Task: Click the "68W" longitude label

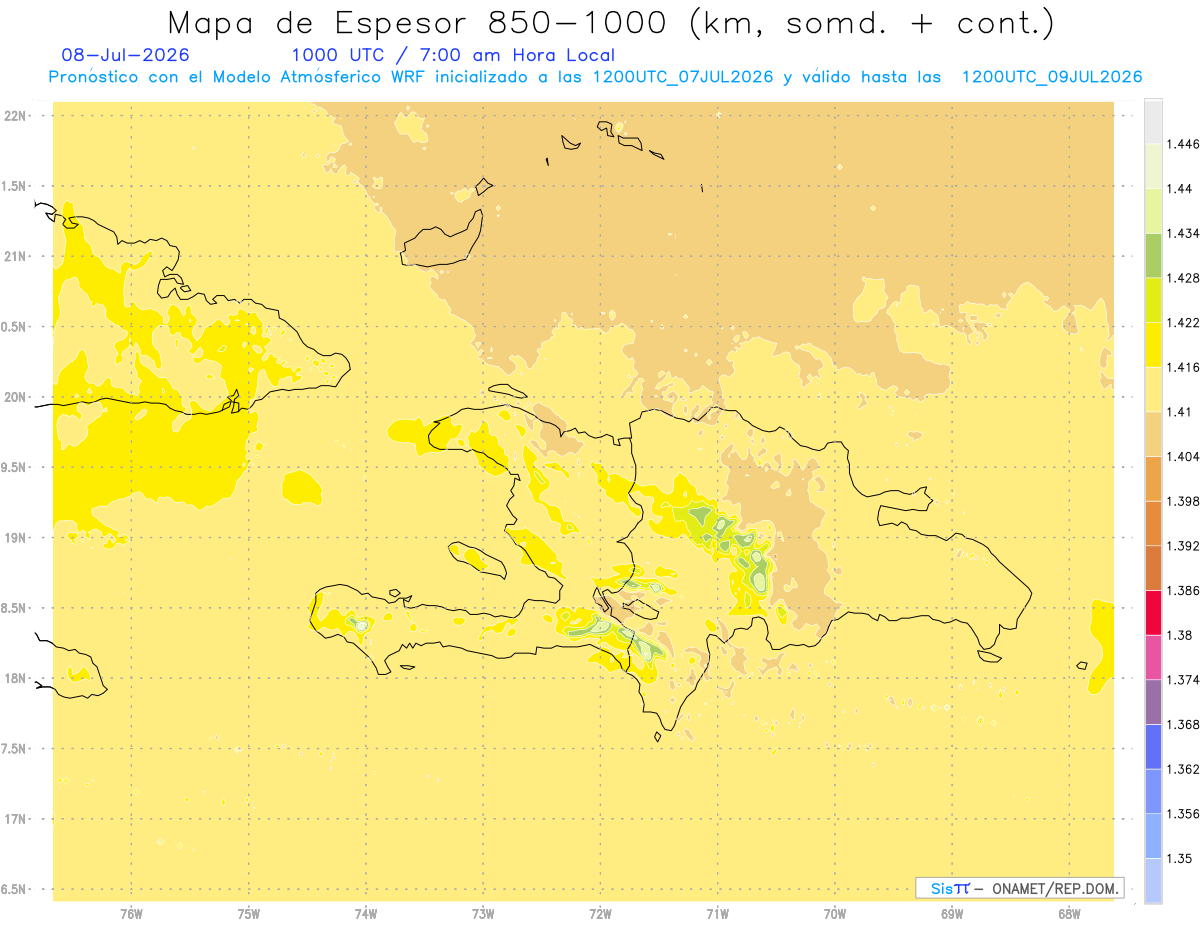Action: pos(1069,914)
